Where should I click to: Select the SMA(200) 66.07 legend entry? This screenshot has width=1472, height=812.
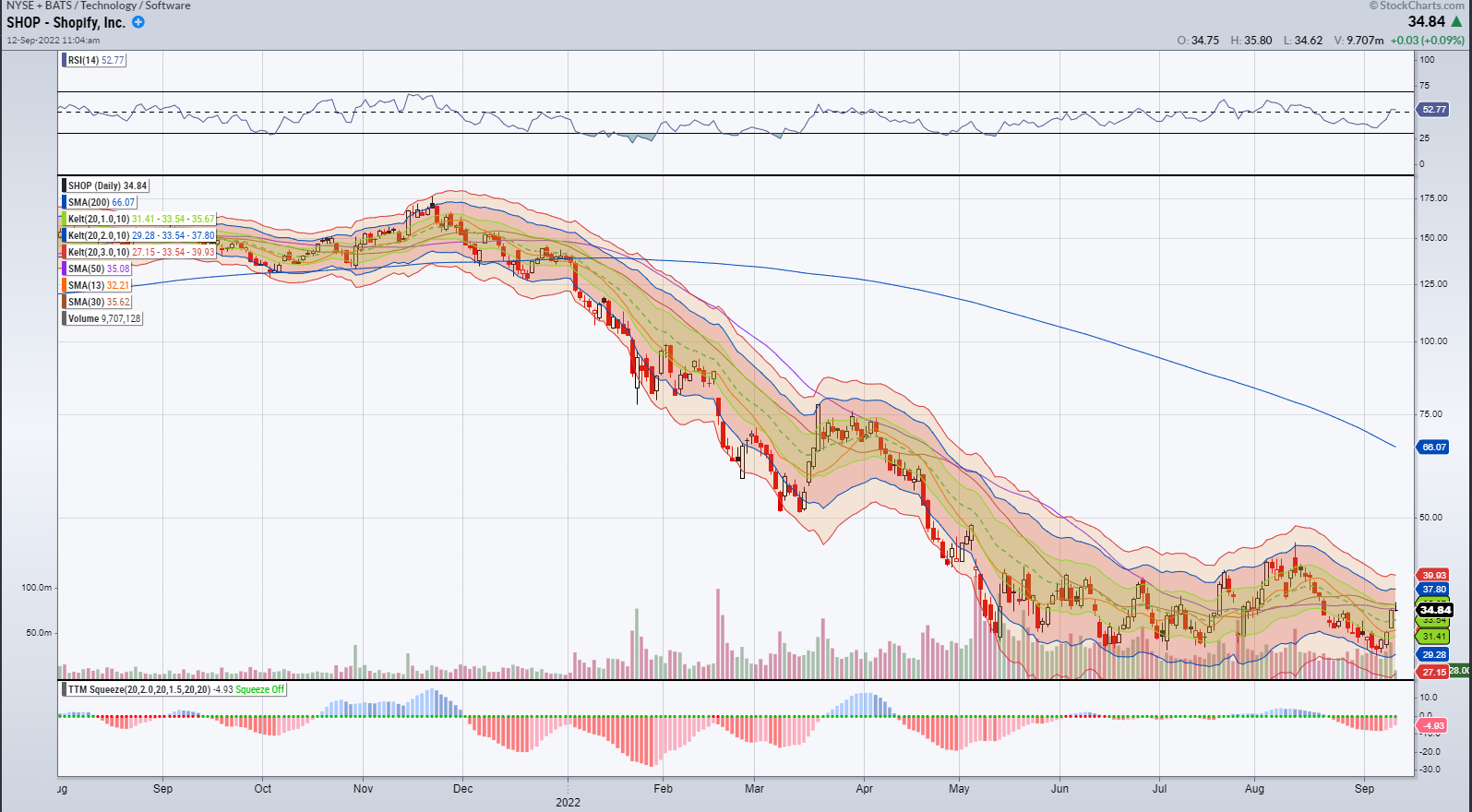click(101, 202)
